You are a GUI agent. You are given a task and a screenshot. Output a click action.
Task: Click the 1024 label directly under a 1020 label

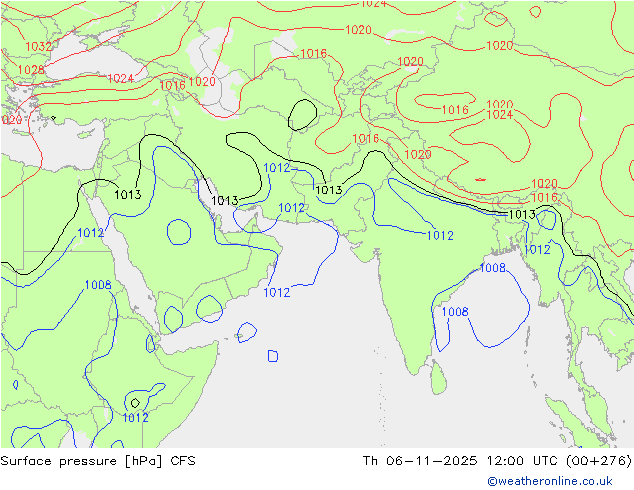[500, 115]
